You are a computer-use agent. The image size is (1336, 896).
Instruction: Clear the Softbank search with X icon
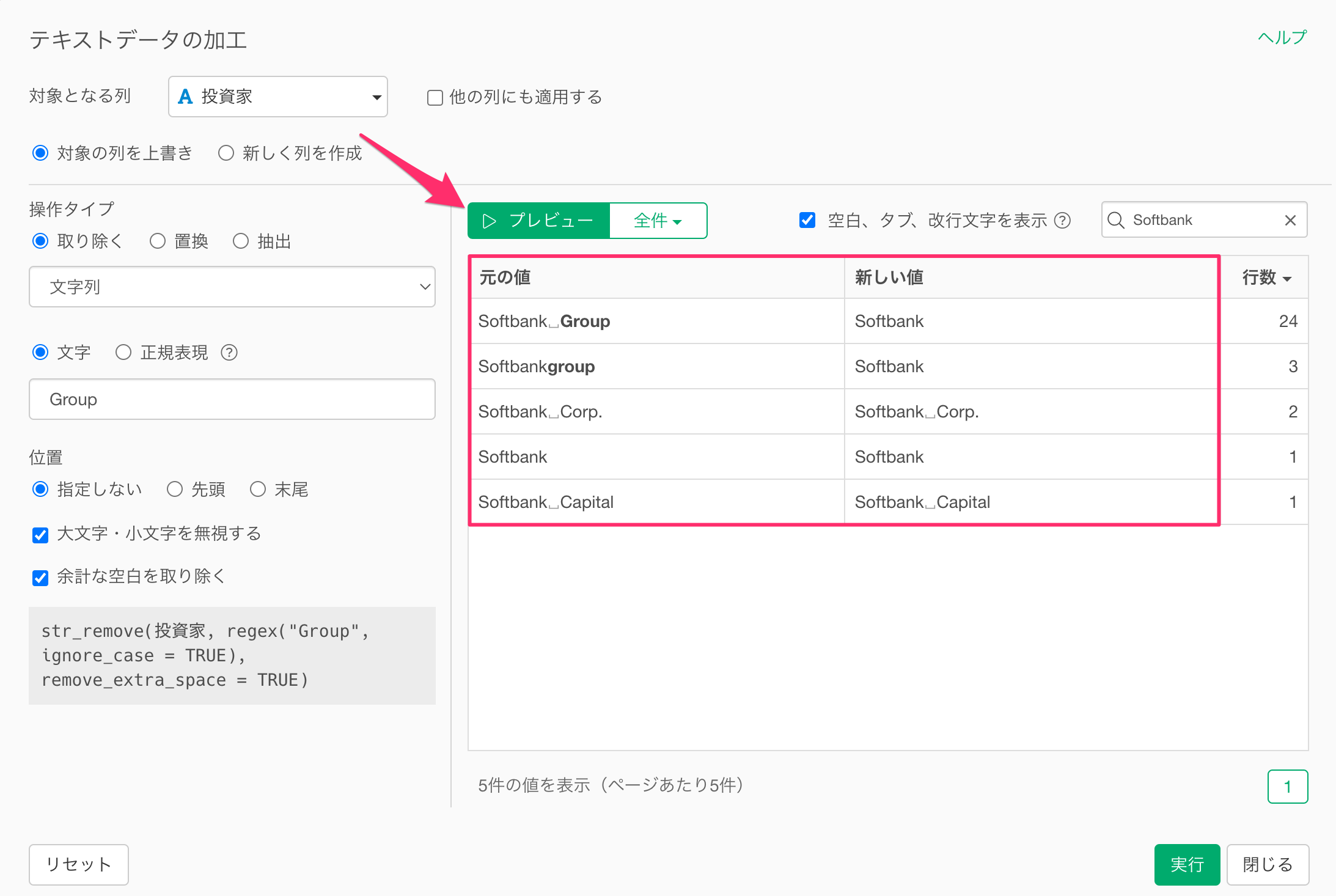click(1290, 220)
